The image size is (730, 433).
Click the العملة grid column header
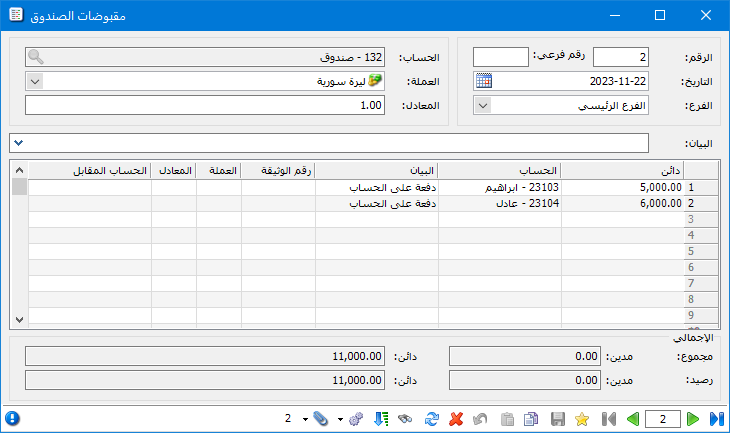point(219,171)
